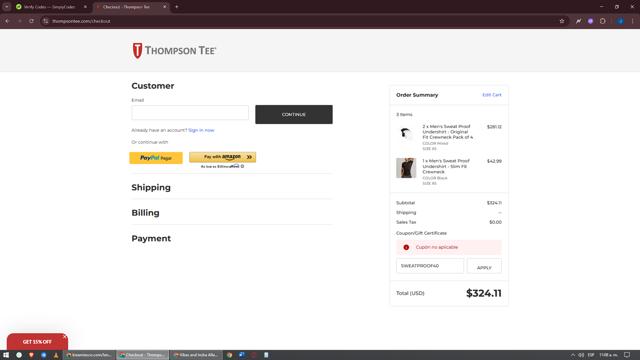Pay using the PayPal button

[156, 158]
